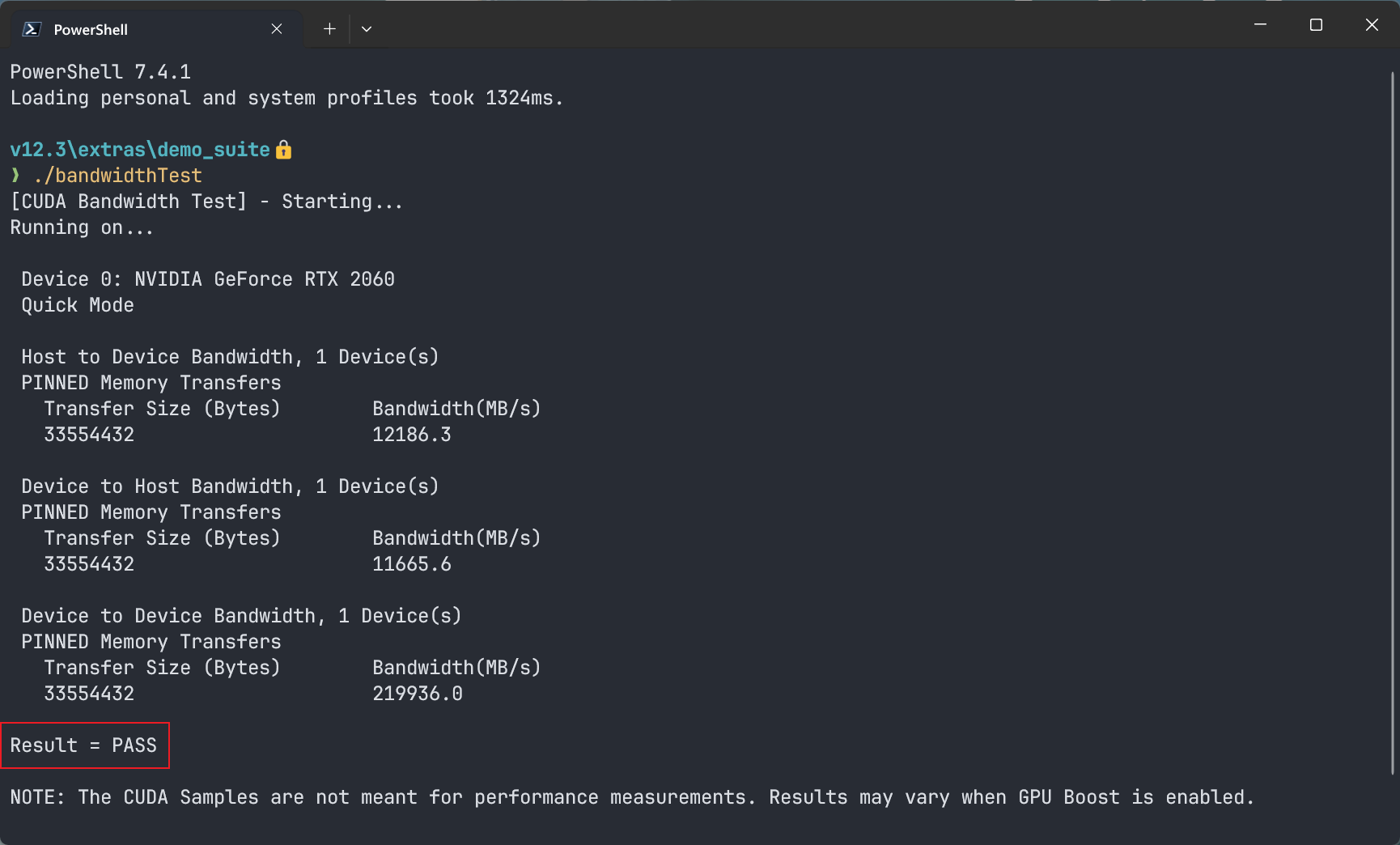Click the empty title bar area

pos(809,25)
